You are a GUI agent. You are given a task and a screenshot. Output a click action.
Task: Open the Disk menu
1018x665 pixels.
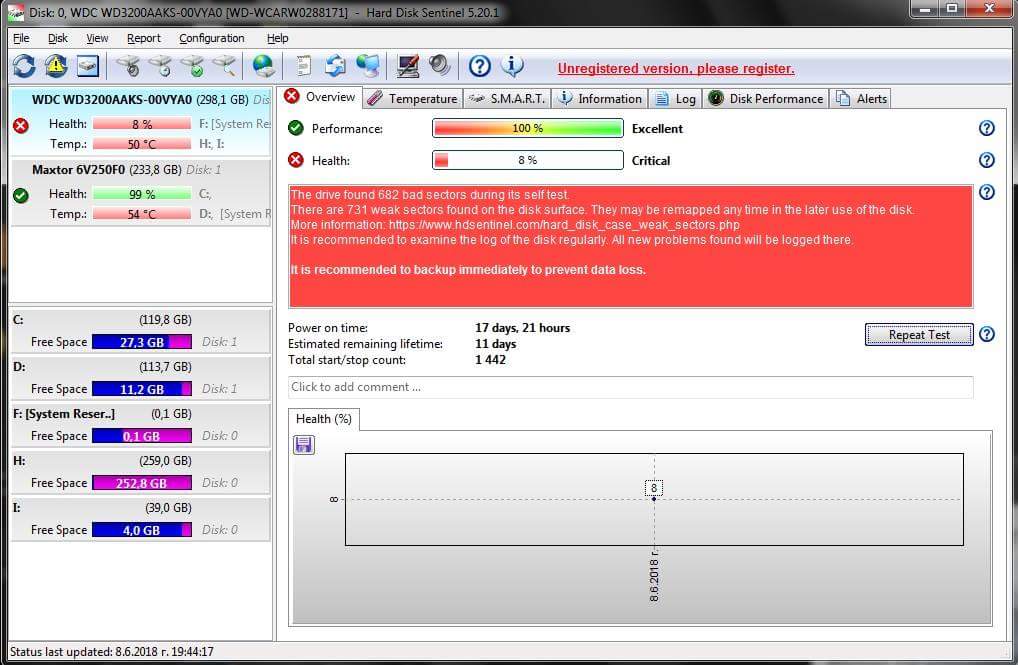click(58, 38)
